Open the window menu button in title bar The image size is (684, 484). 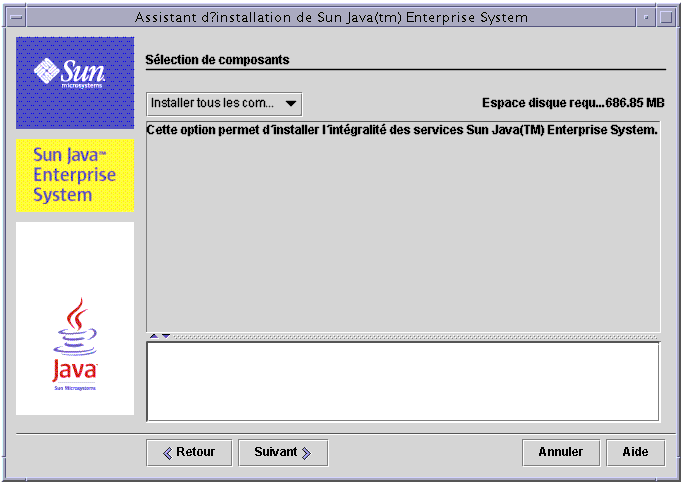click(x=17, y=17)
